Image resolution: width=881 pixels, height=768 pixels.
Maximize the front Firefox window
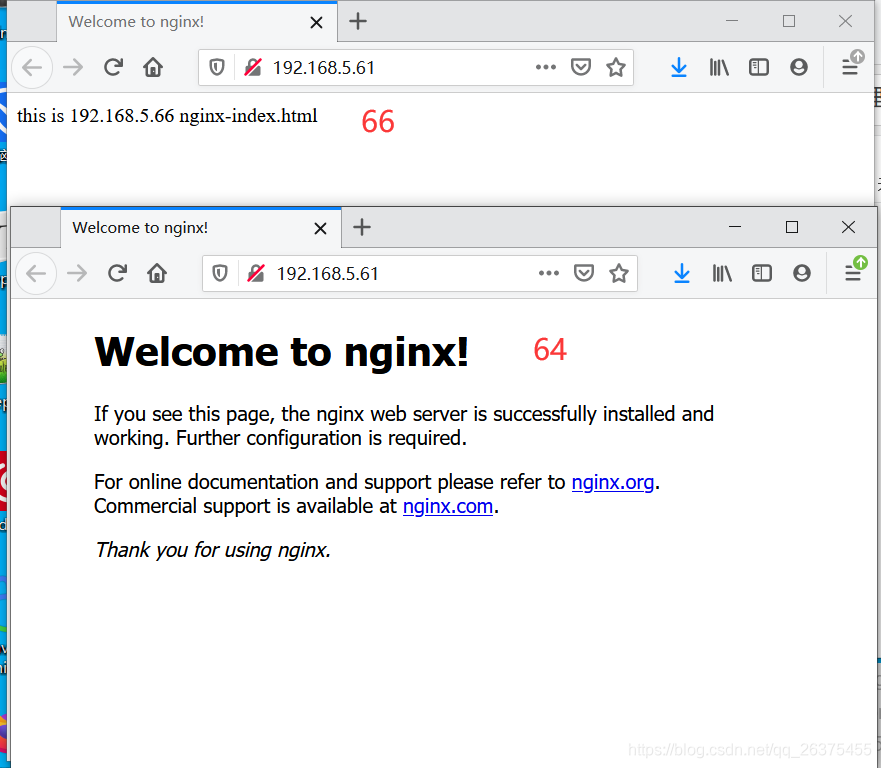[792, 227]
